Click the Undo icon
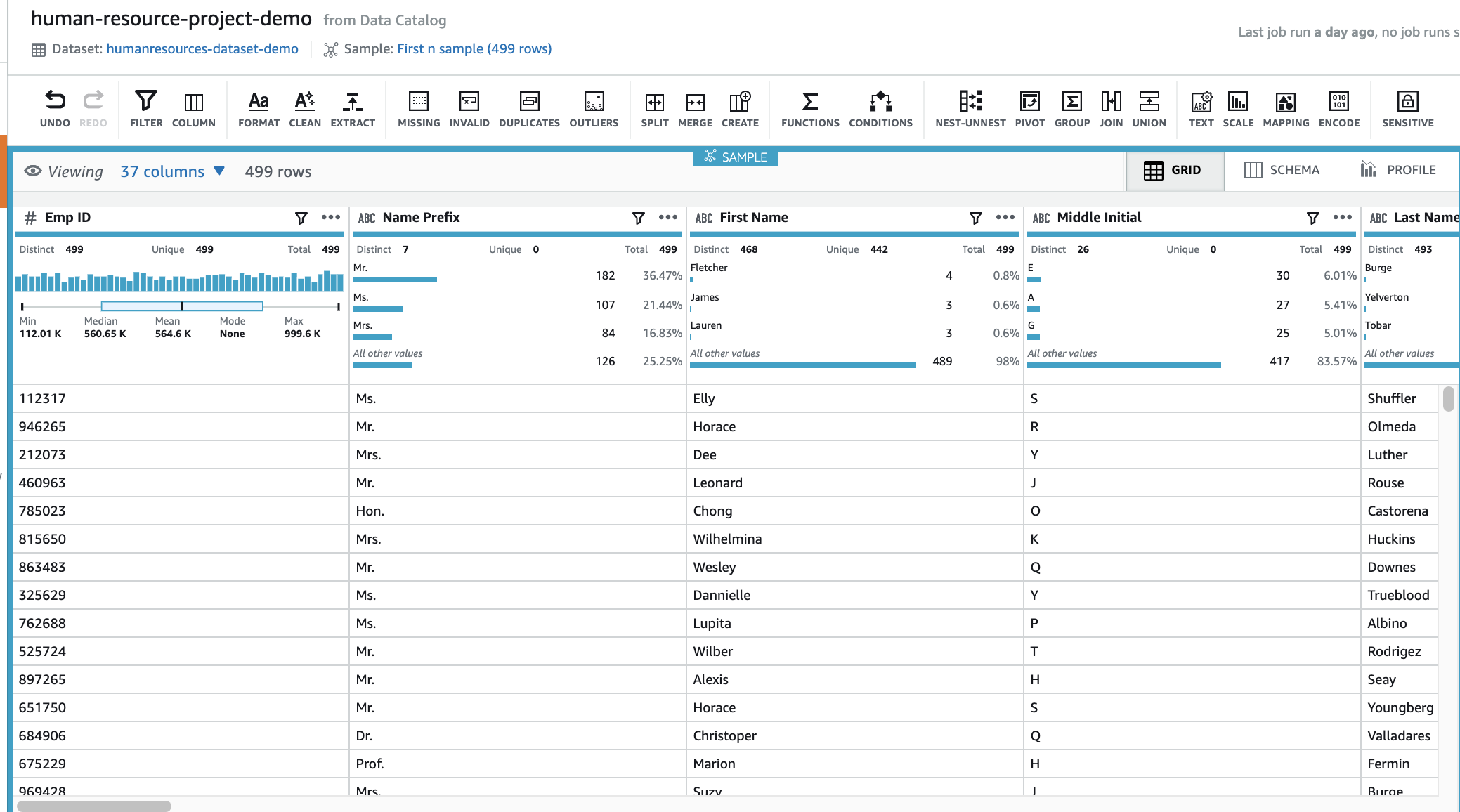Screen dimensions: 1460x812 (x=55, y=101)
